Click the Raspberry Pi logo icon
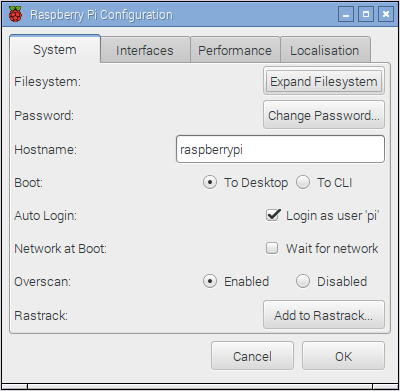This screenshot has width=400, height=391. click(15, 14)
